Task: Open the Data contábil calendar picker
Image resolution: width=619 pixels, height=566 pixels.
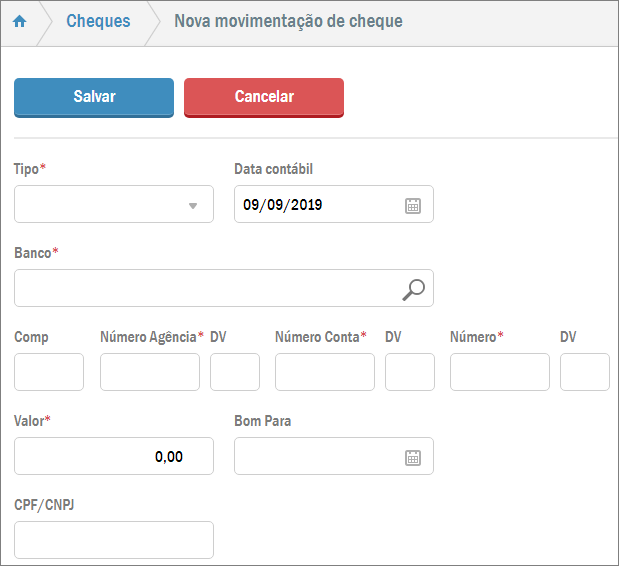Action: click(x=413, y=205)
